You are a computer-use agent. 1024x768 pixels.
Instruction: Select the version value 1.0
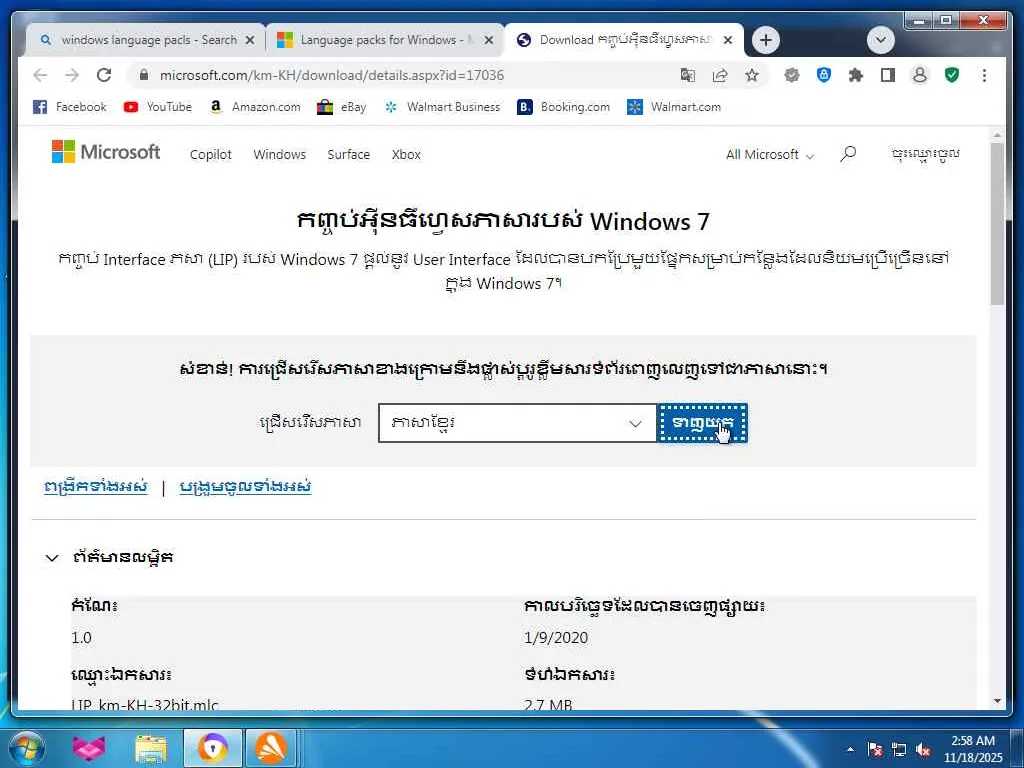pyautogui.click(x=82, y=637)
